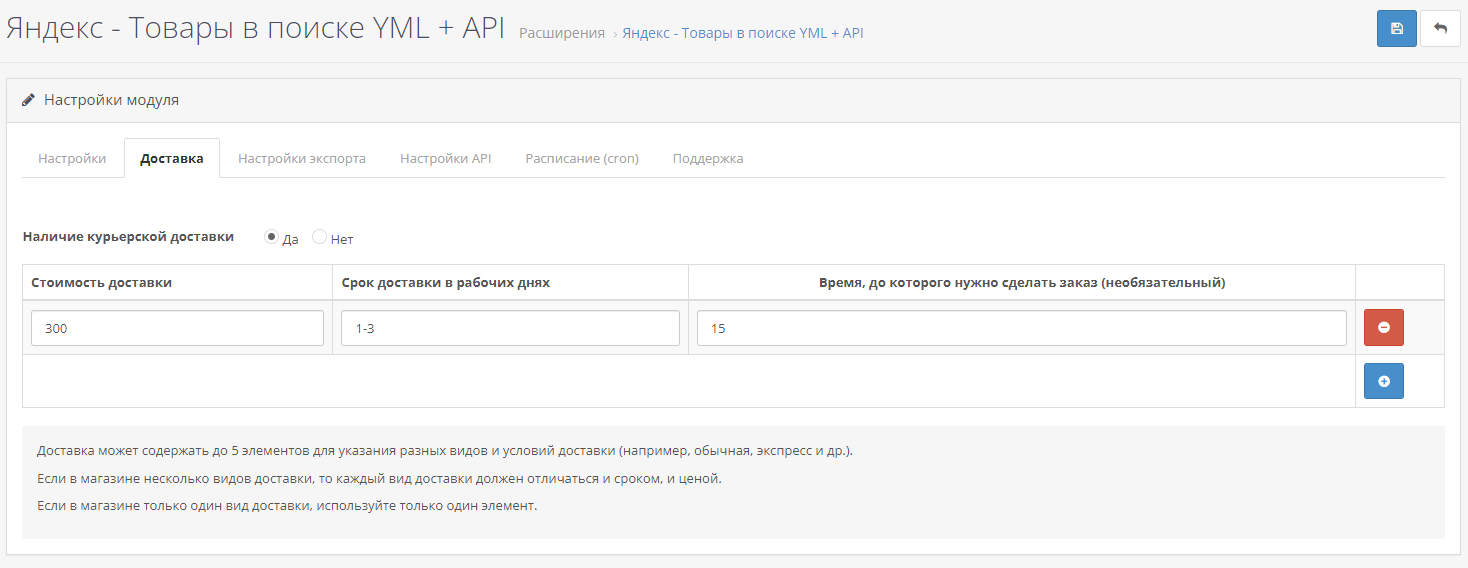Viewport: 1468px width, 568px height.
Task: Open the Доставка tab
Action: [172, 158]
